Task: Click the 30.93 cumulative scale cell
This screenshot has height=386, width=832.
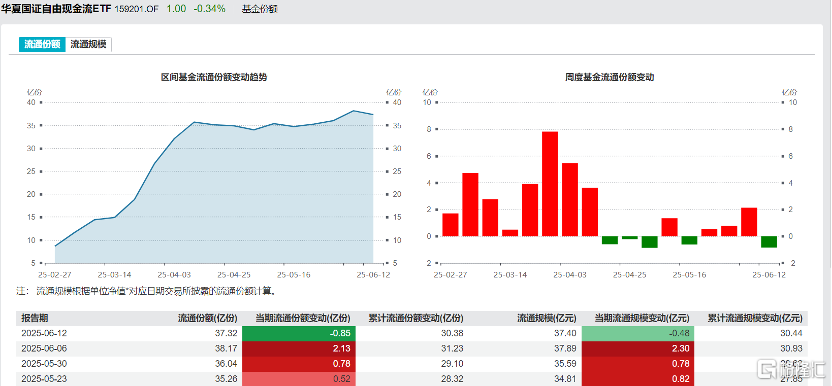Action: [791, 348]
